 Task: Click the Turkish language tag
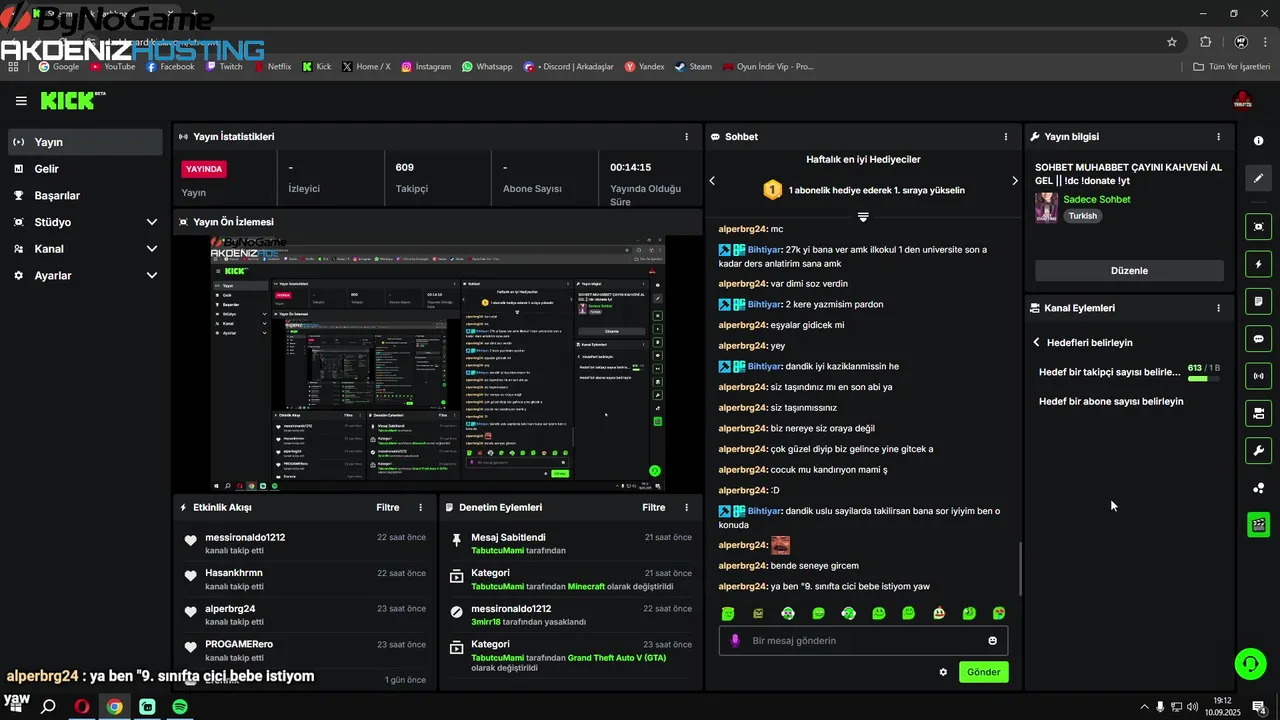(1082, 216)
